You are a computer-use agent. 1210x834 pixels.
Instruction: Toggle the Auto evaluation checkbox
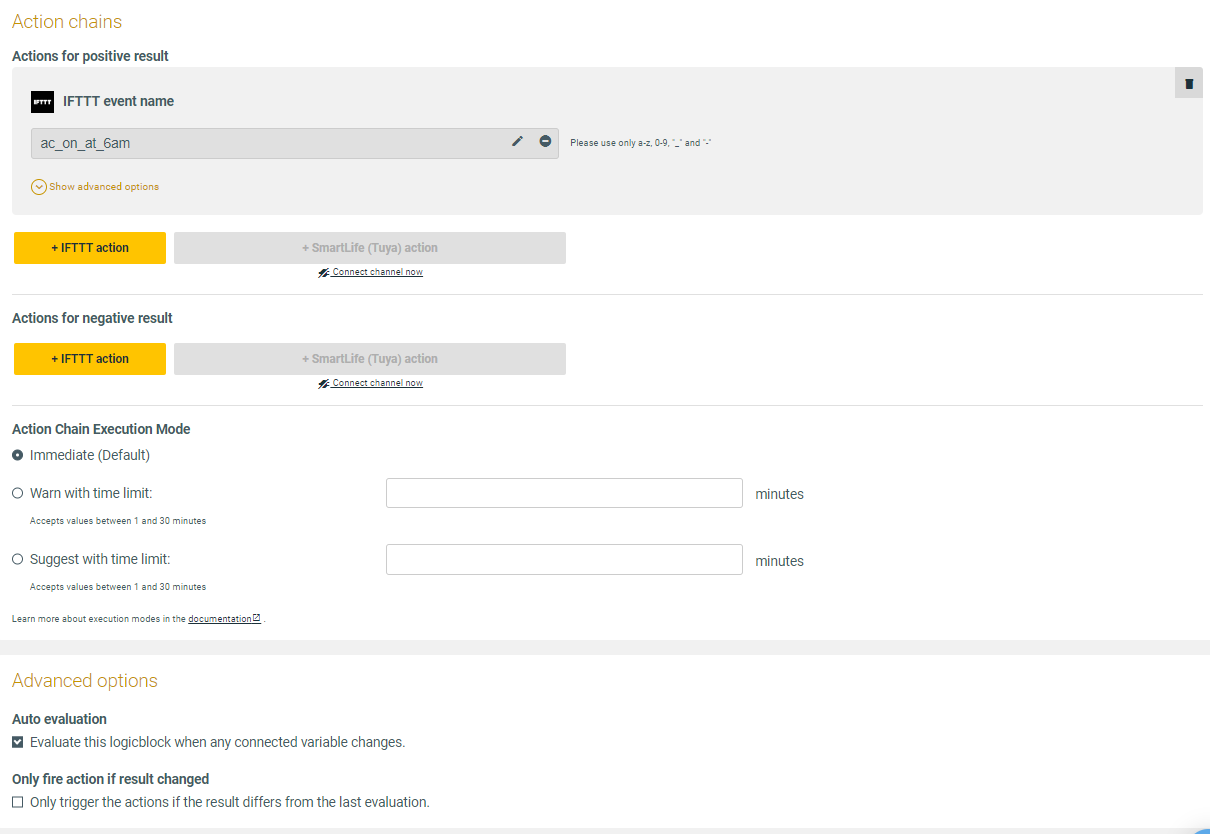[18, 742]
